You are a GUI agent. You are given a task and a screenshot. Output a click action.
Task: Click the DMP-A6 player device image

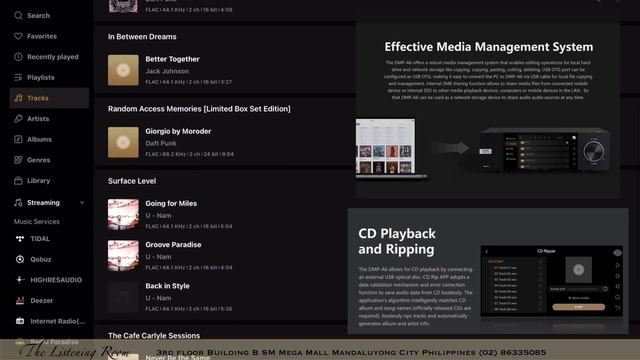tap(544, 149)
